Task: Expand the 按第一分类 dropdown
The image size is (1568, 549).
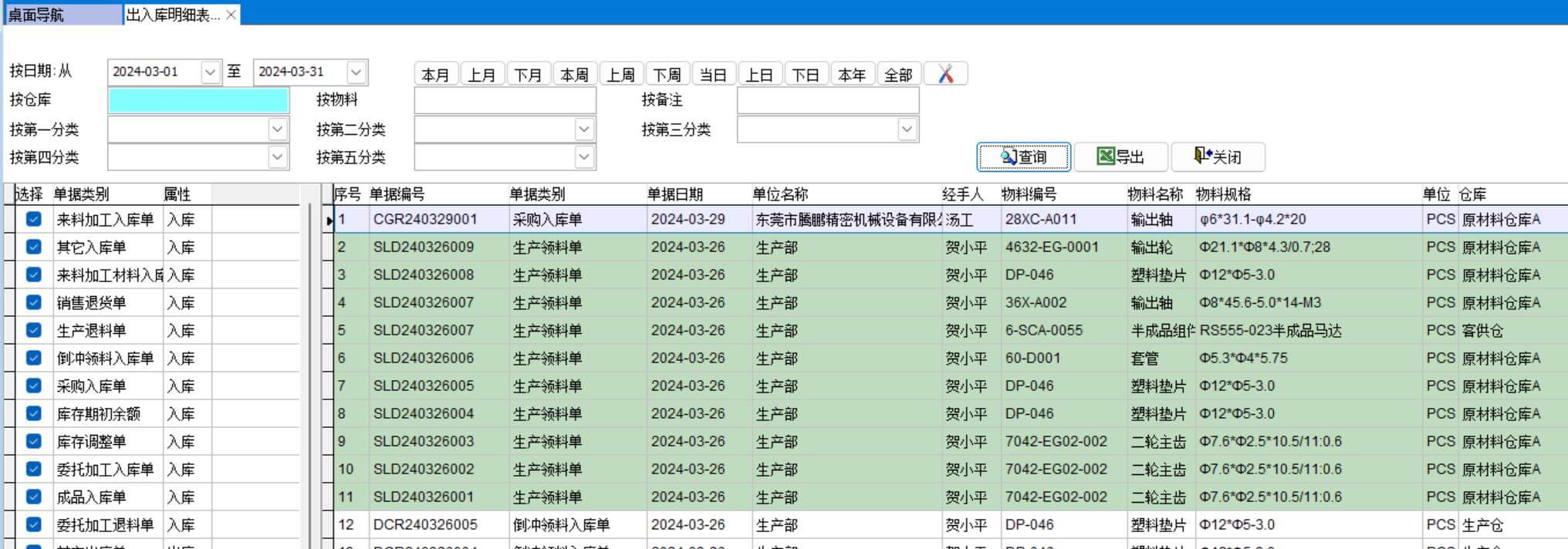Action: pyautogui.click(x=278, y=129)
